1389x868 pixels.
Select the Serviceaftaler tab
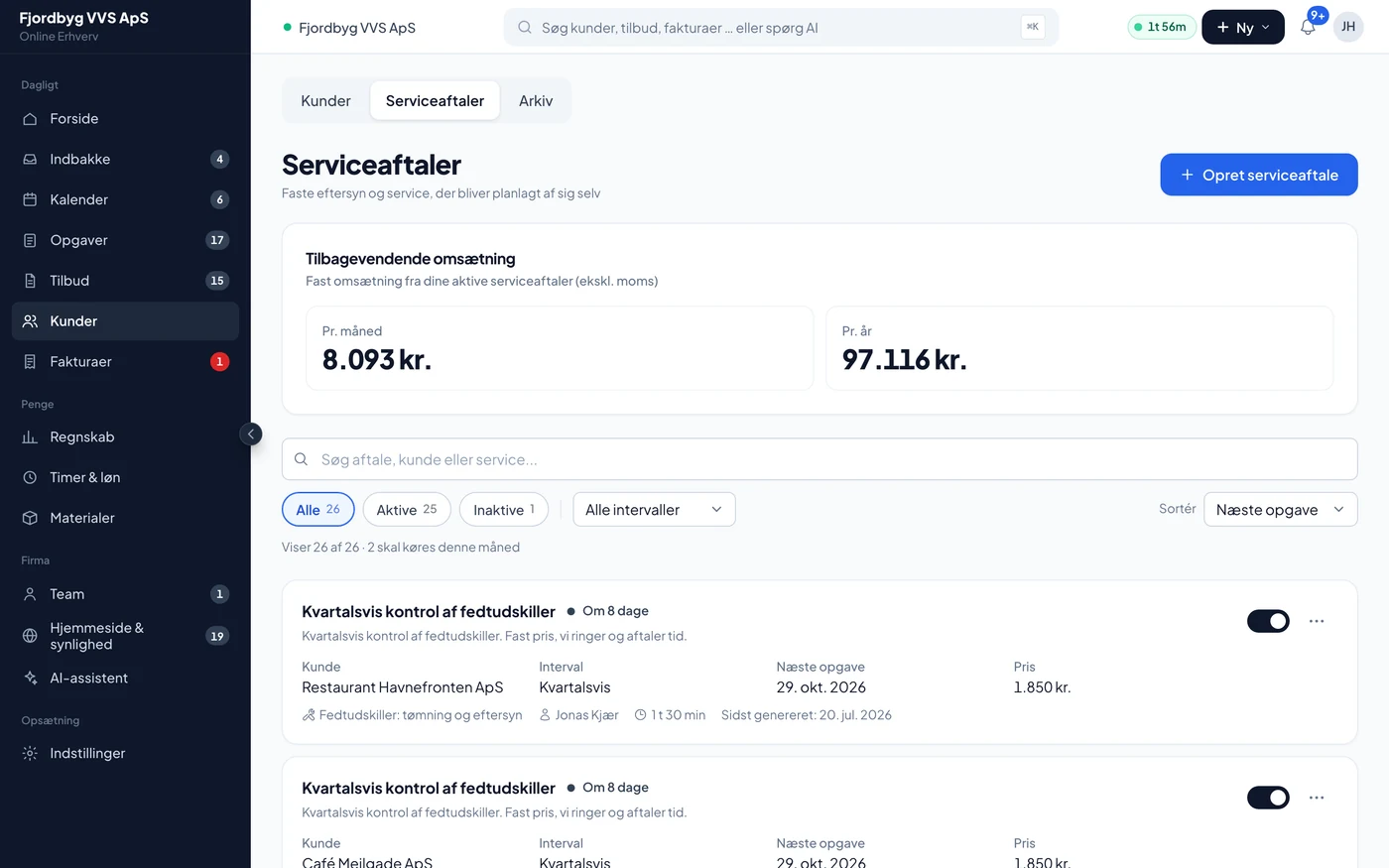[436, 101]
